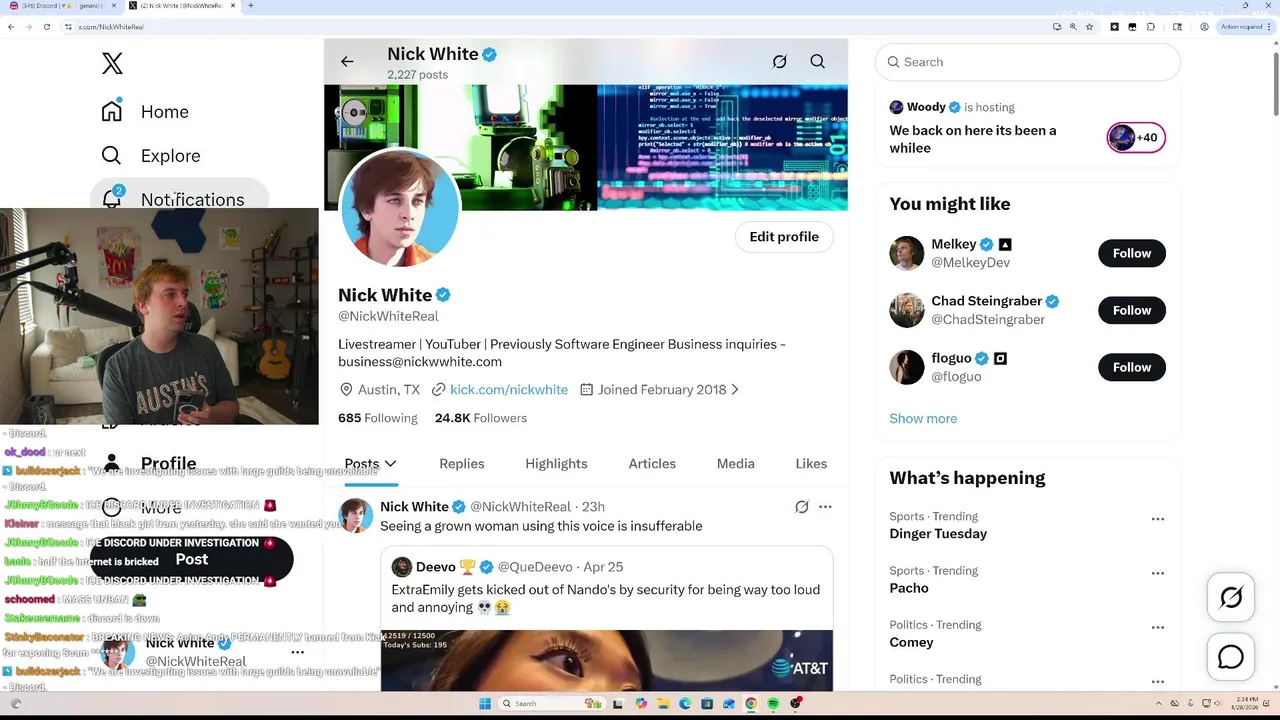Click the Edit profile button
This screenshot has width=1280, height=720.
(x=784, y=237)
